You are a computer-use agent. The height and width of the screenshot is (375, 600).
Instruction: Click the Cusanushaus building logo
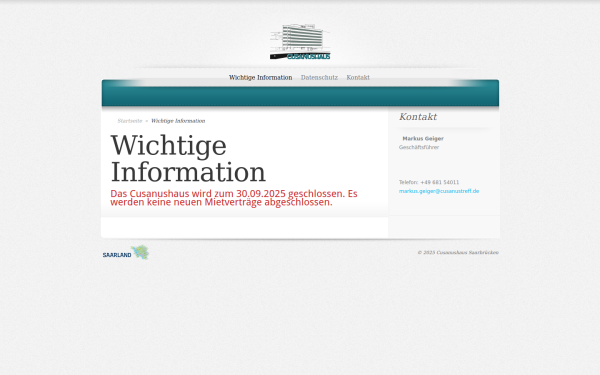[x=300, y=42]
